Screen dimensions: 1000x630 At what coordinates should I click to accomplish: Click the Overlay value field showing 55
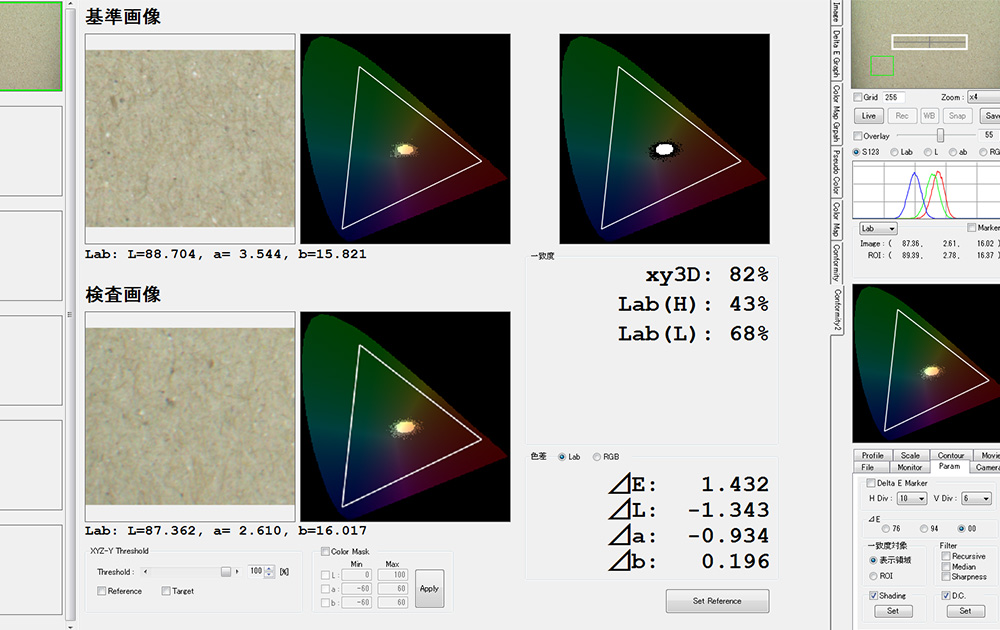pos(989,135)
